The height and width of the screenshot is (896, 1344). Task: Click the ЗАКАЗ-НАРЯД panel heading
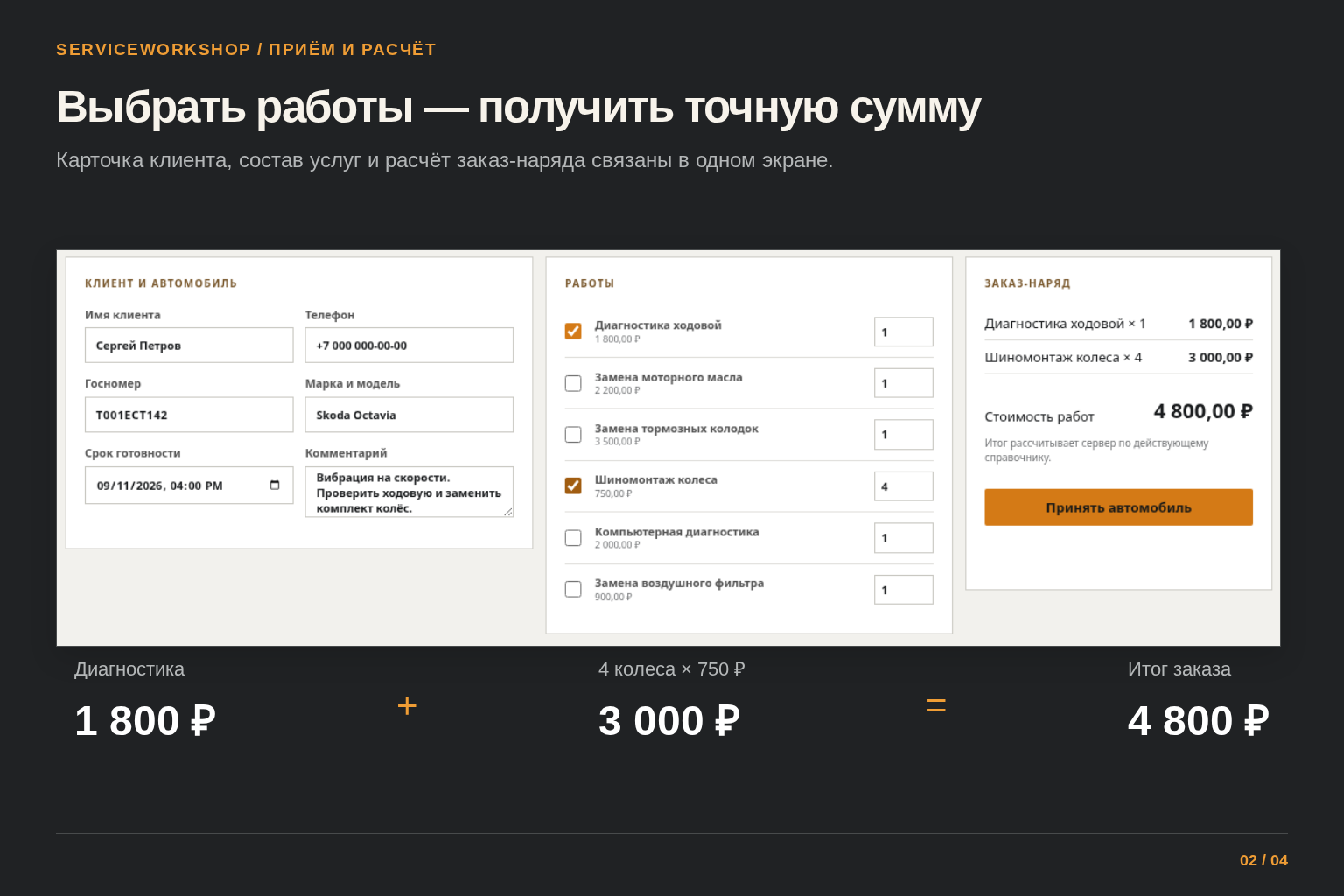[1027, 283]
